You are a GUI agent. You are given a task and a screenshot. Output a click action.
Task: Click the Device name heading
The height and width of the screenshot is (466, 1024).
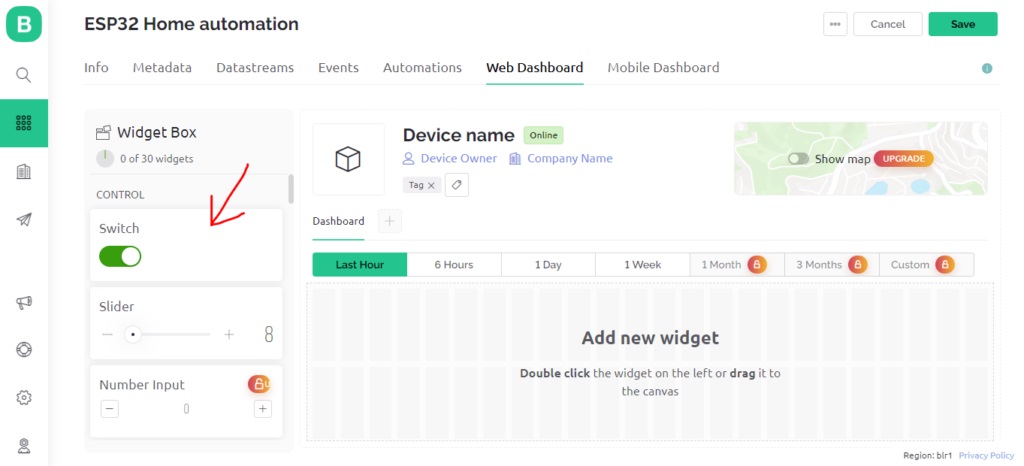[x=458, y=135]
